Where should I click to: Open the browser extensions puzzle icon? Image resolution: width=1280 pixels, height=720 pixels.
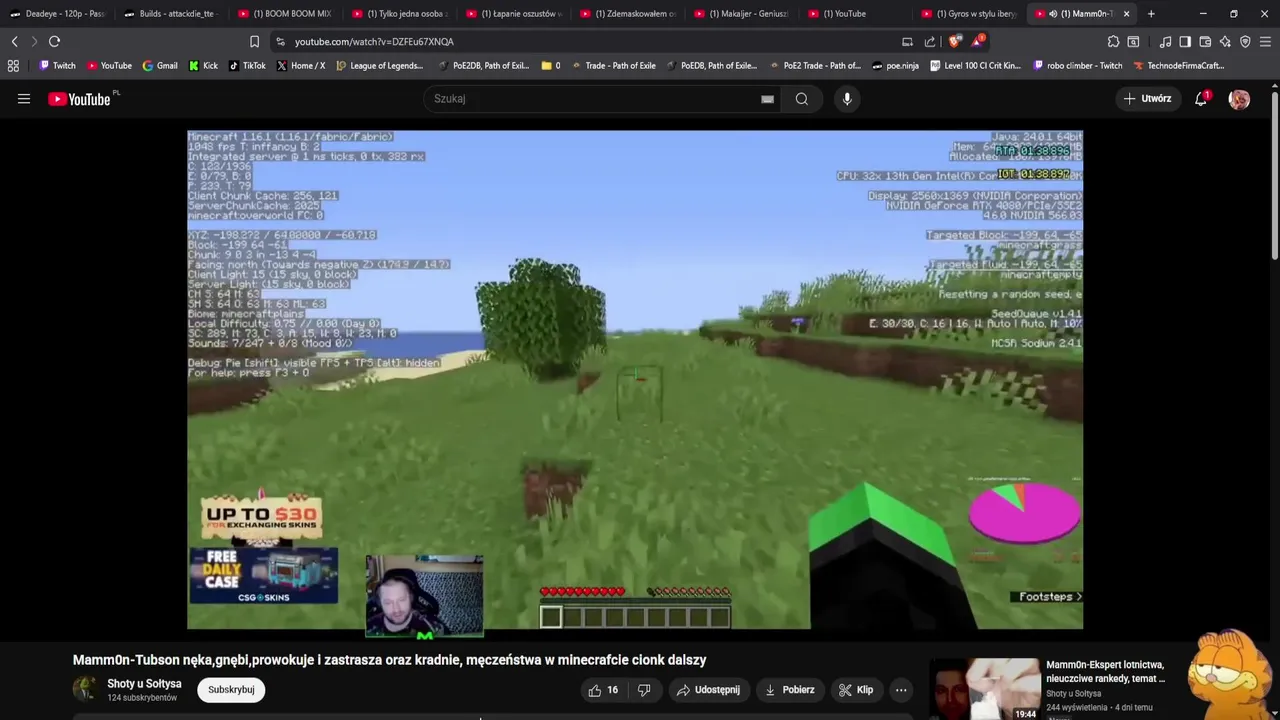click(x=1113, y=41)
